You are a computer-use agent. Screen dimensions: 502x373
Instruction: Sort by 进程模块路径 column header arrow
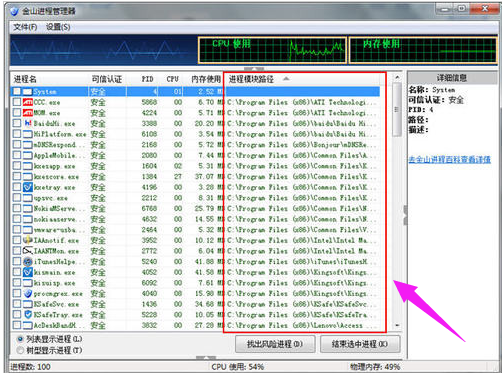click(286, 79)
